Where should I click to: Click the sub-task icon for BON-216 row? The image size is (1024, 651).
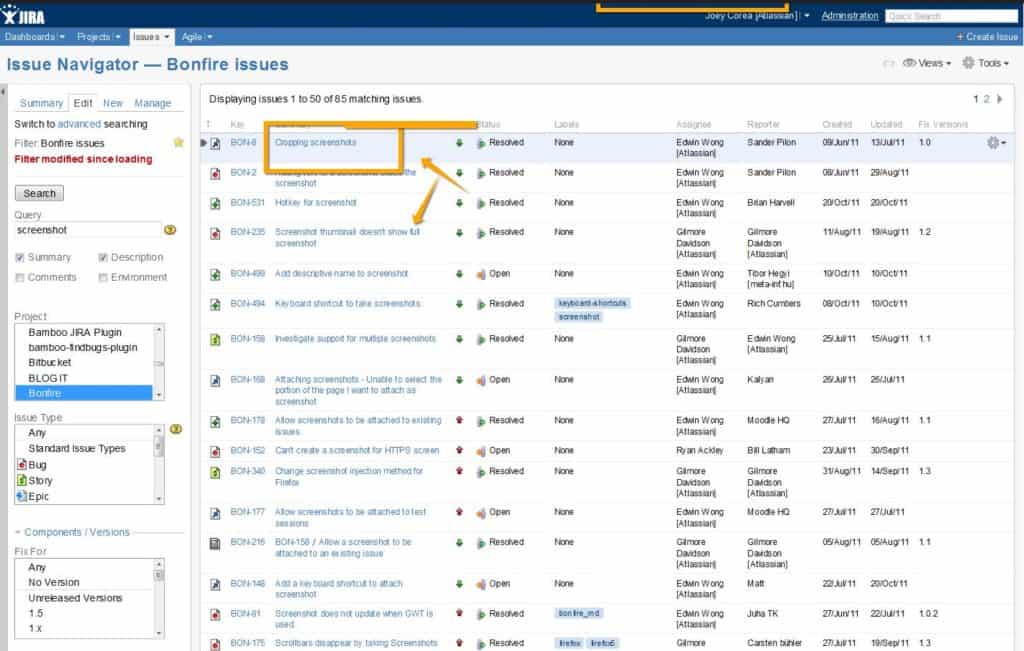(x=215, y=543)
